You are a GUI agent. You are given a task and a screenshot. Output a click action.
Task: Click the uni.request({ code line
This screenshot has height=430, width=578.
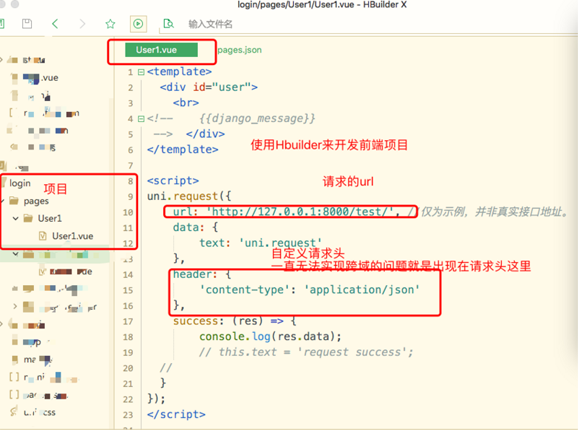(x=189, y=196)
